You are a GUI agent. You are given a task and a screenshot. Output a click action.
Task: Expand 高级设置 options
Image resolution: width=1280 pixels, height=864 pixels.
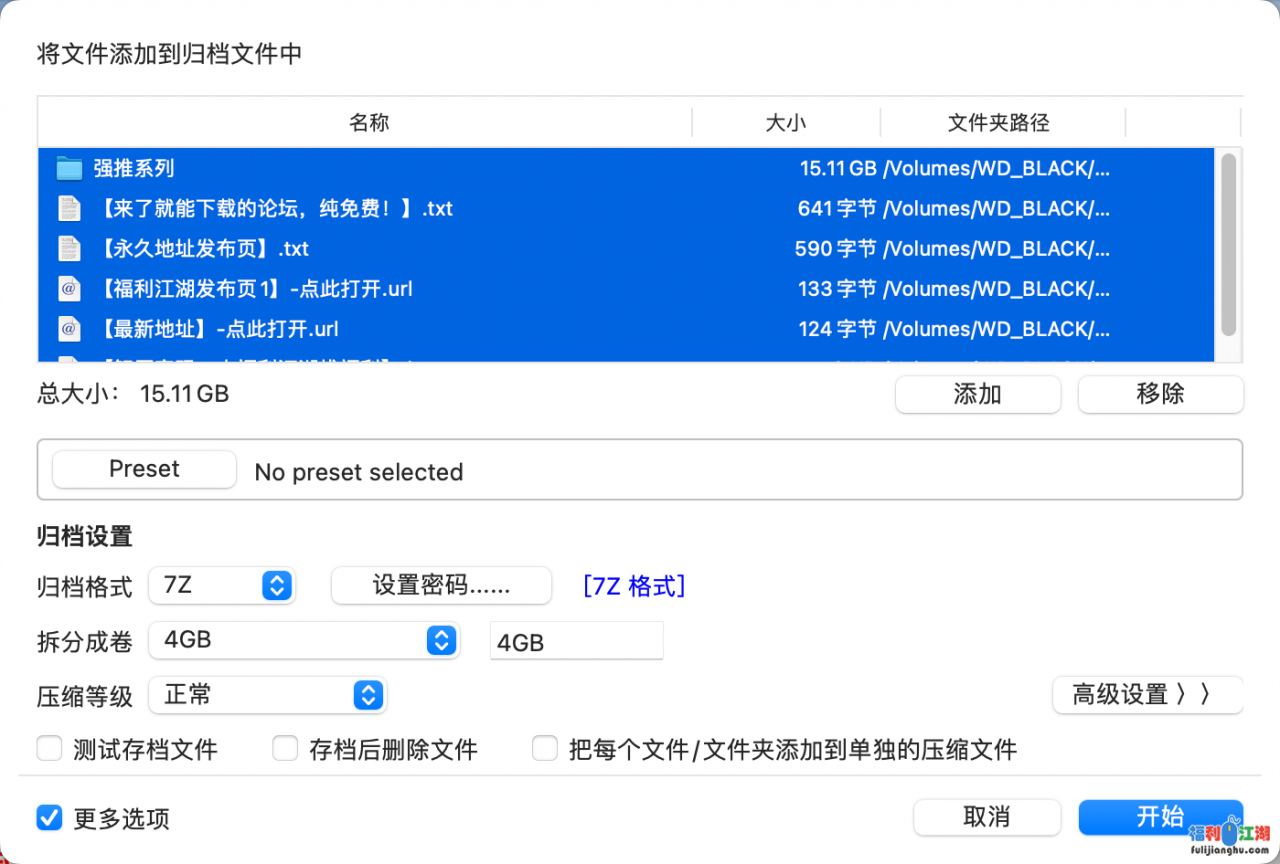1146,695
